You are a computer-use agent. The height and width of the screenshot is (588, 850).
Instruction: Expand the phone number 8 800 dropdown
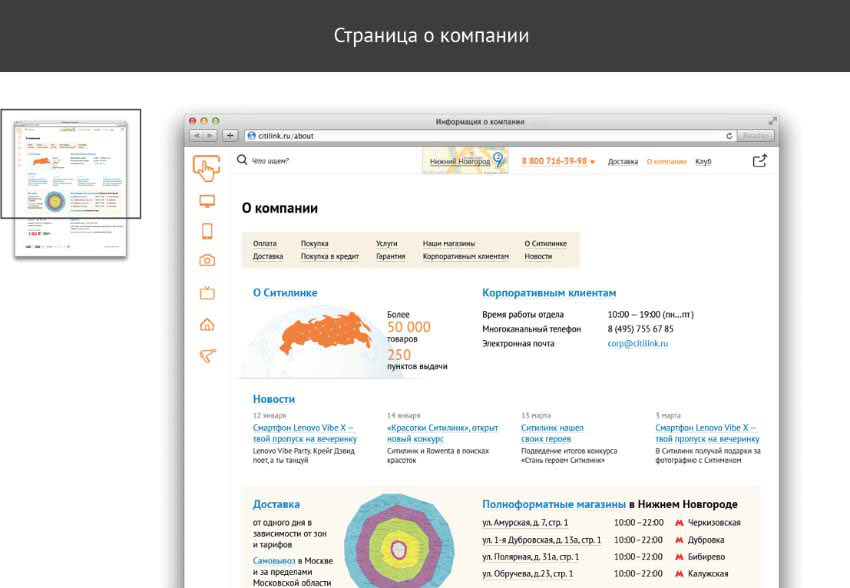[592, 162]
